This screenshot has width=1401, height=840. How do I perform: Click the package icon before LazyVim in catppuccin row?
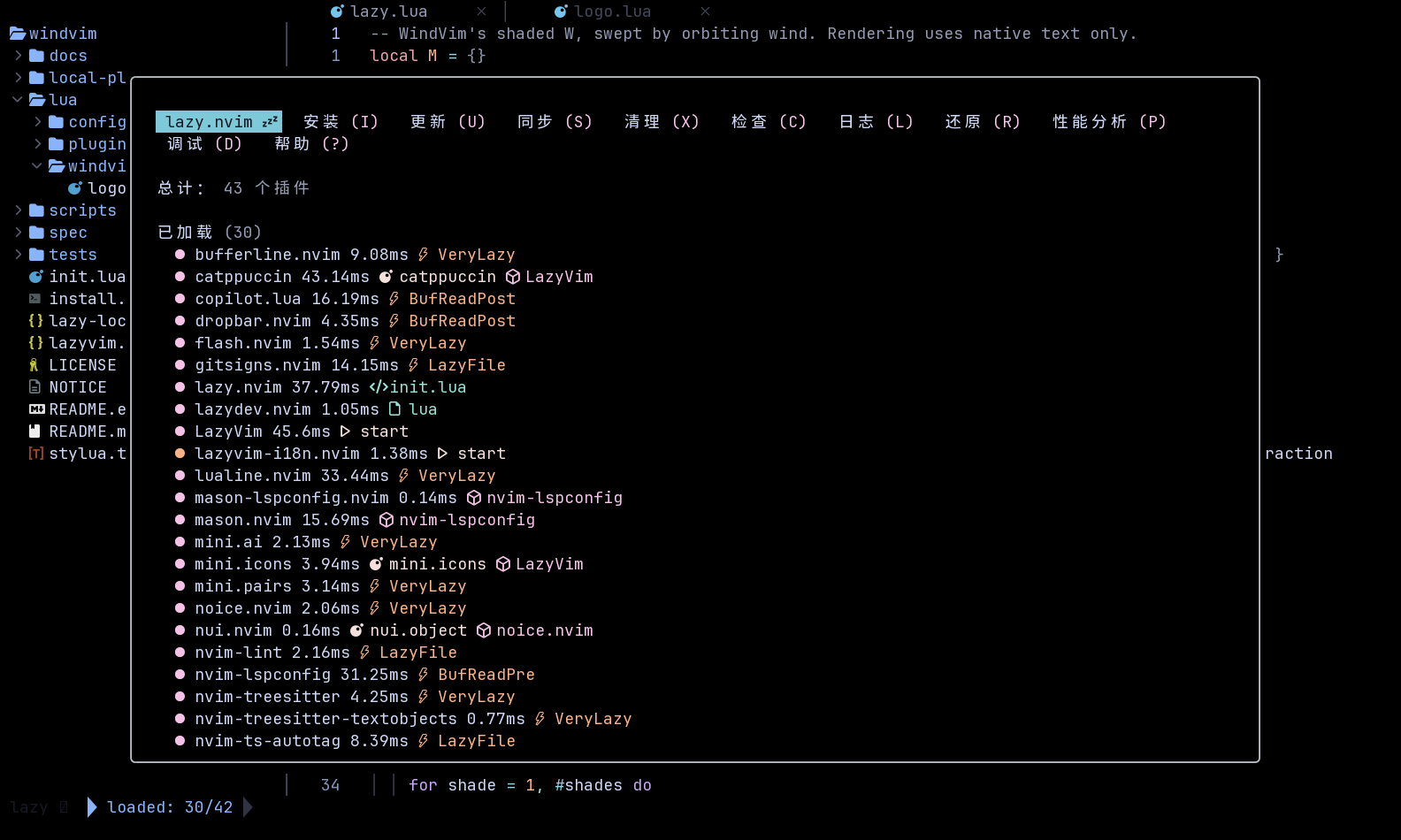pyautogui.click(x=513, y=277)
